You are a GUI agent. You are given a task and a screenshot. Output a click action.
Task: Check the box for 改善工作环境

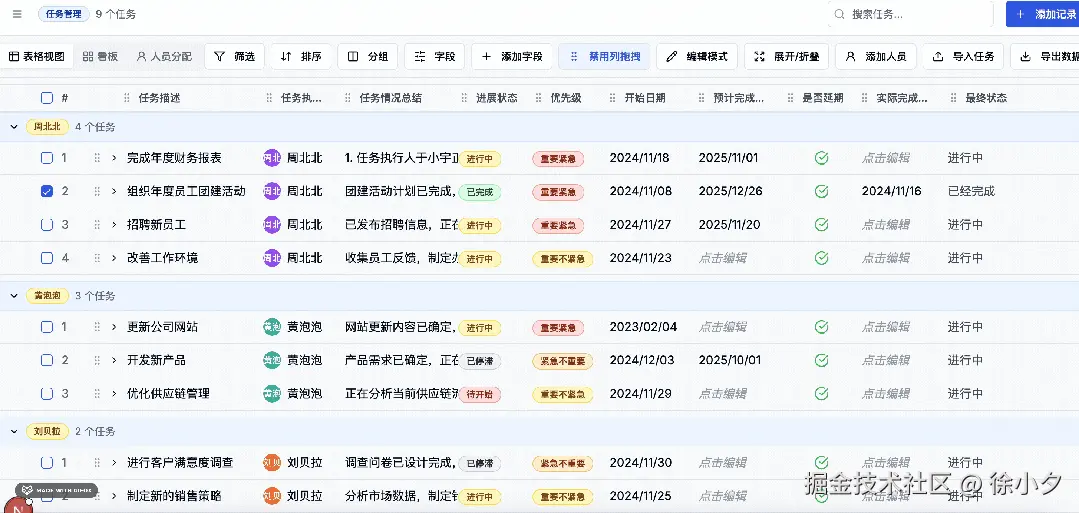click(47, 258)
